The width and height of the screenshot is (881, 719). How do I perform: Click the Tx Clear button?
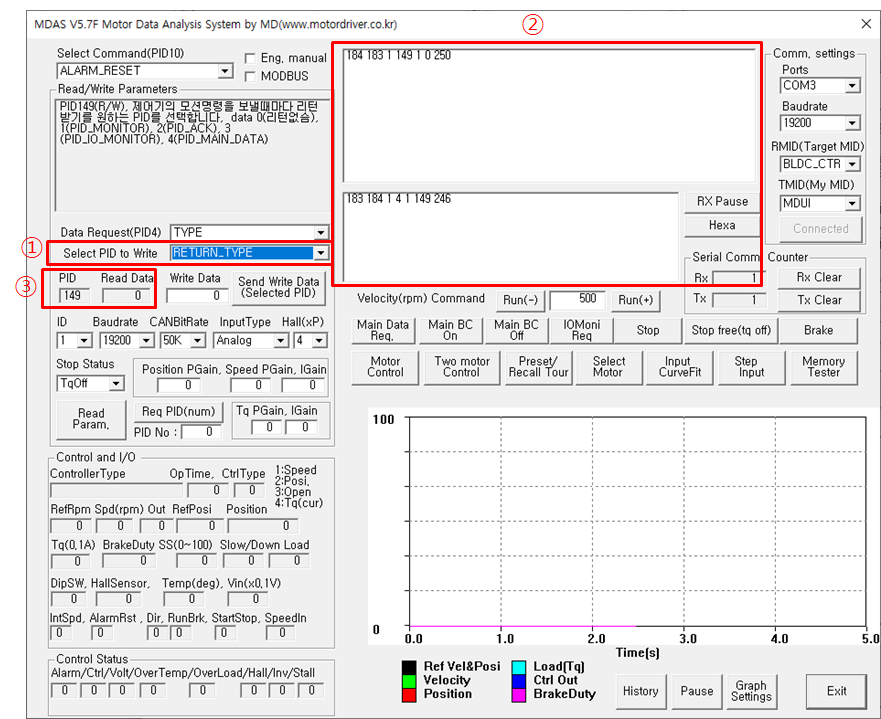point(819,301)
